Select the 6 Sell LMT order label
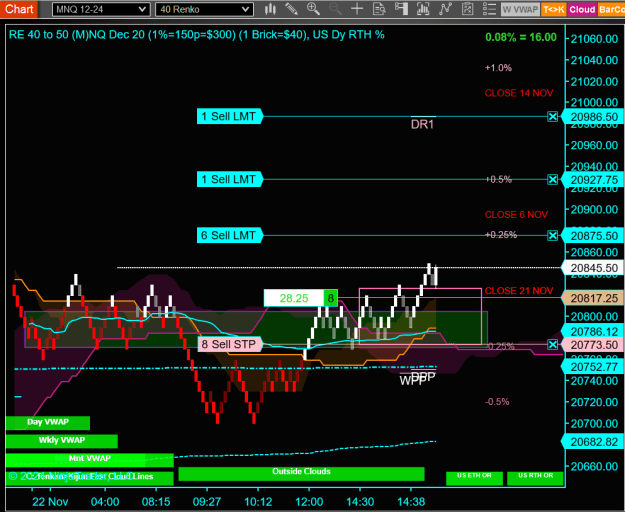 (230, 235)
